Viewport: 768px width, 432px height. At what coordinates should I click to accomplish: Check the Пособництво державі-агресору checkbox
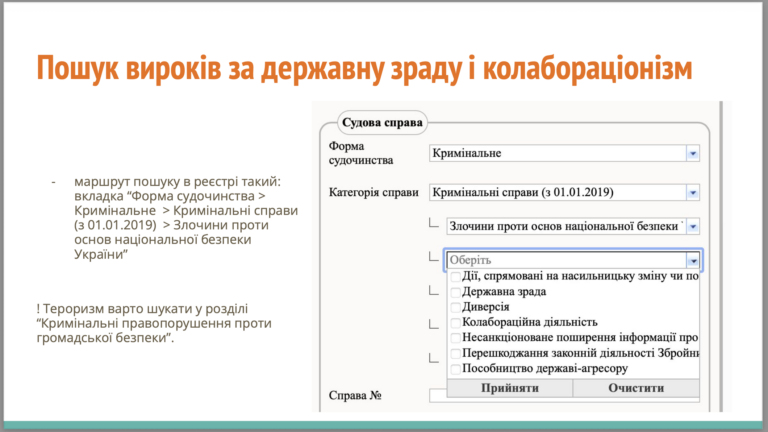456,369
